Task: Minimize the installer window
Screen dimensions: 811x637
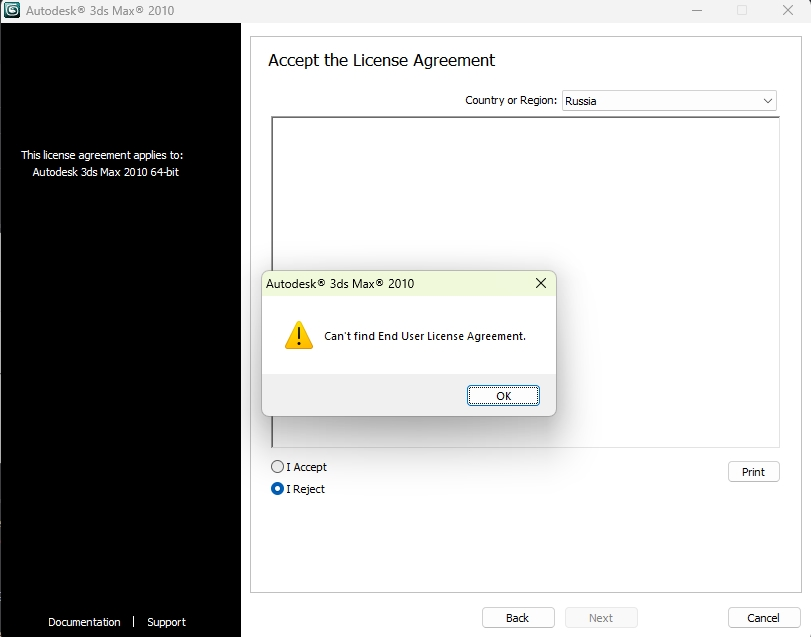Action: 696,10
